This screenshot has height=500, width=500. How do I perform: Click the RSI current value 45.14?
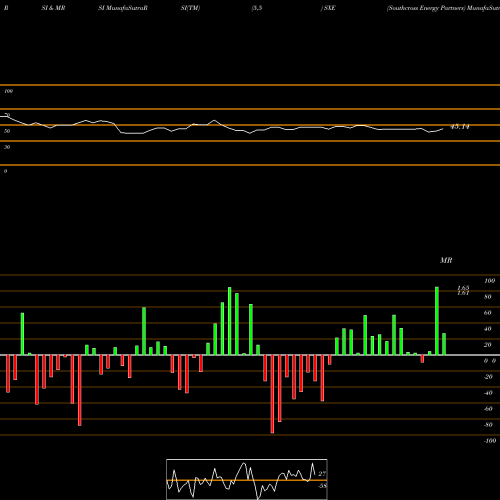click(460, 127)
